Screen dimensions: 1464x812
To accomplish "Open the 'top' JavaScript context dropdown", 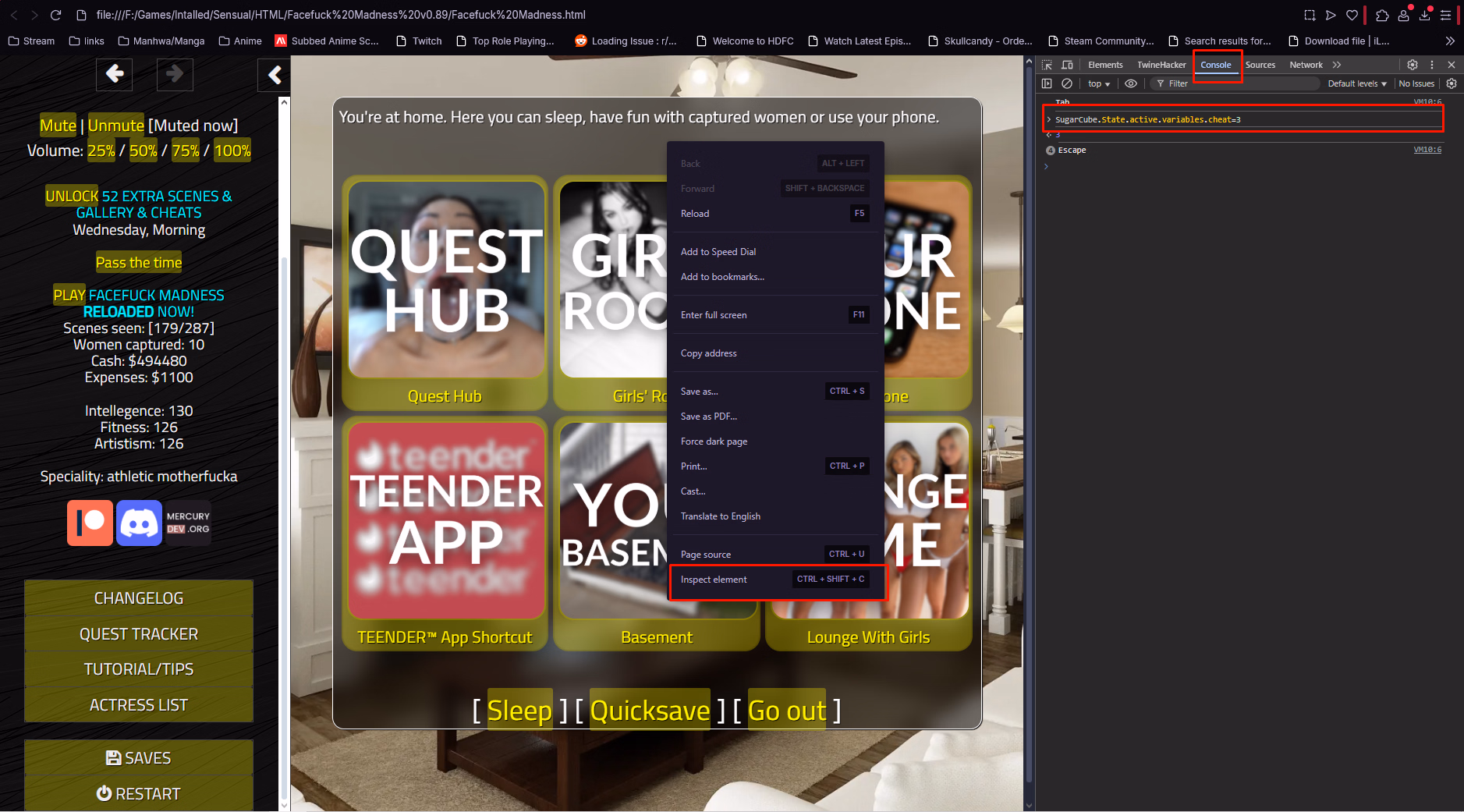I will [x=1098, y=83].
